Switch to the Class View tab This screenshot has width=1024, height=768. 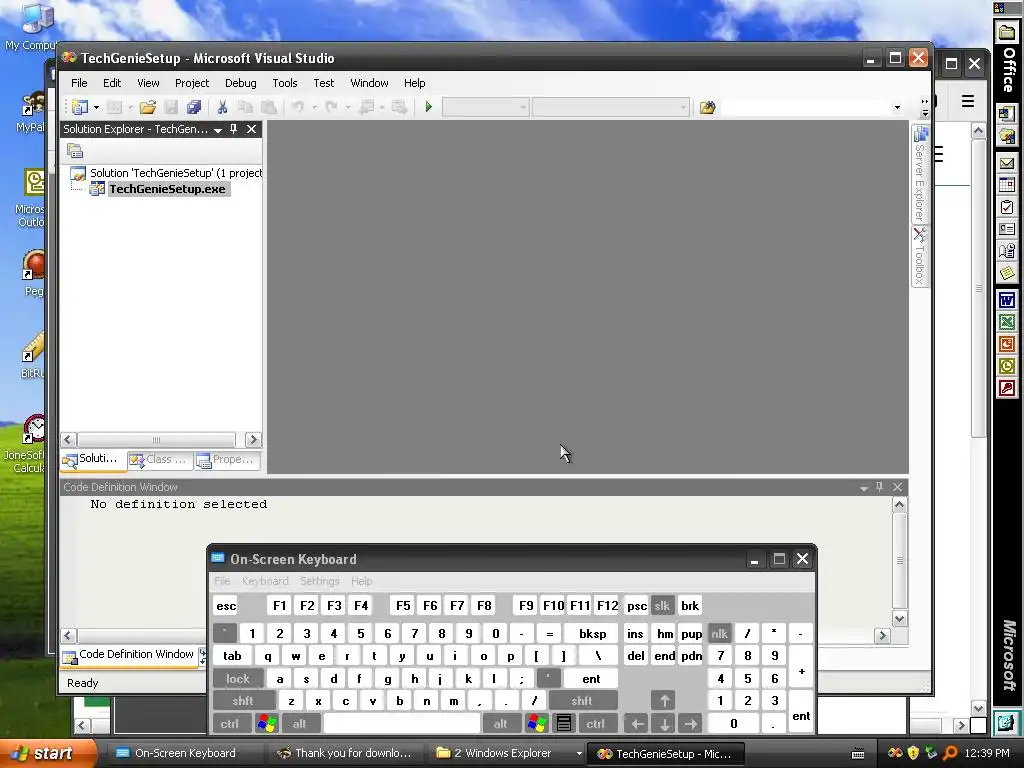tap(159, 460)
